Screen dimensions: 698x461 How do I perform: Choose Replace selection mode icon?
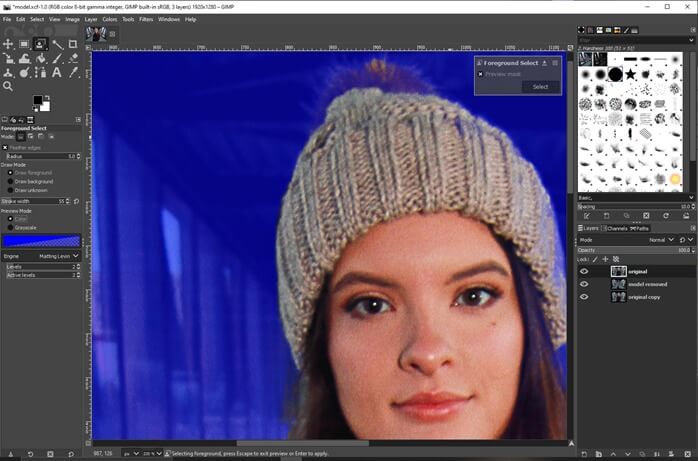tap(20, 137)
